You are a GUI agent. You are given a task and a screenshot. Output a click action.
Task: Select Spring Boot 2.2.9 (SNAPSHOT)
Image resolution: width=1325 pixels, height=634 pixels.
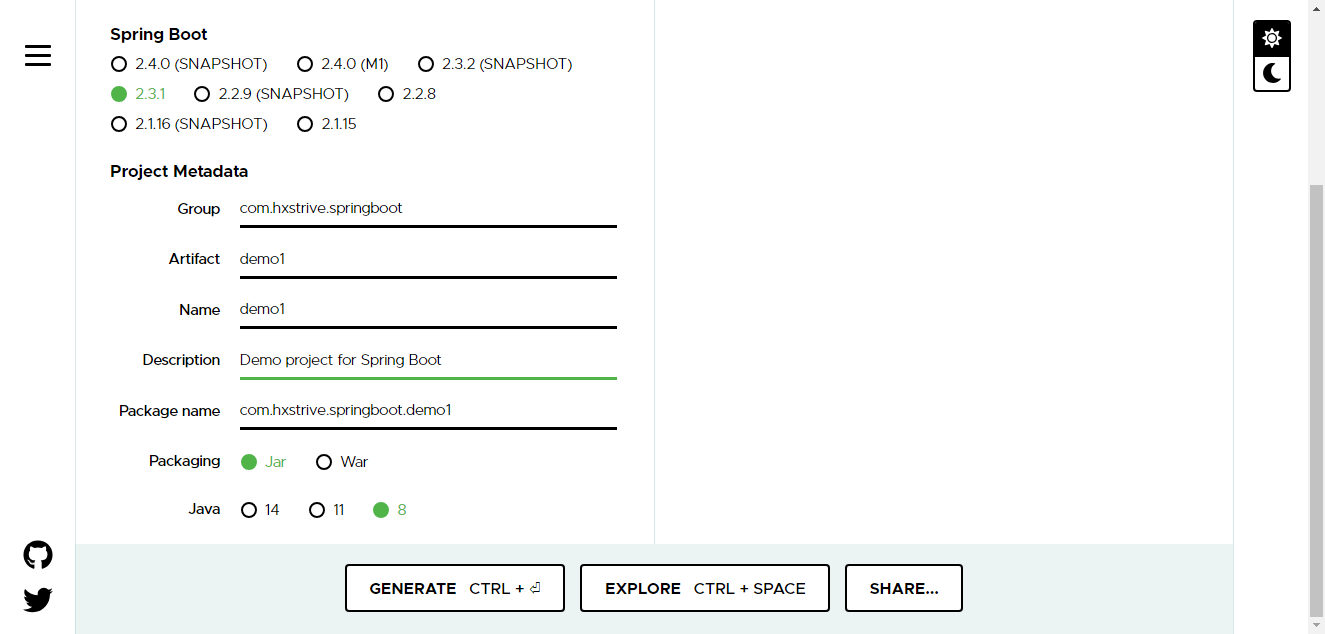(271, 94)
